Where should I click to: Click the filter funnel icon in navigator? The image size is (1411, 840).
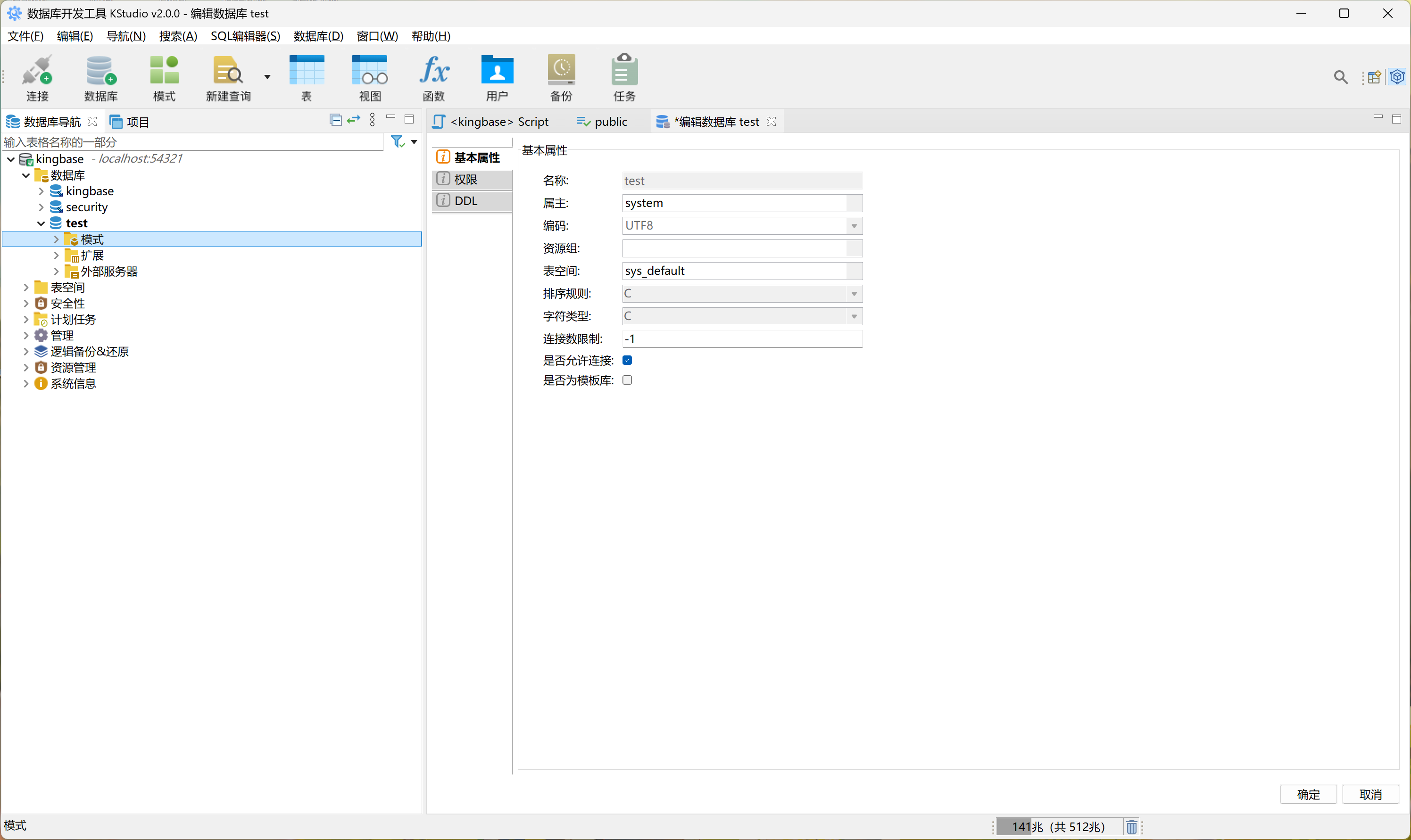click(x=398, y=141)
